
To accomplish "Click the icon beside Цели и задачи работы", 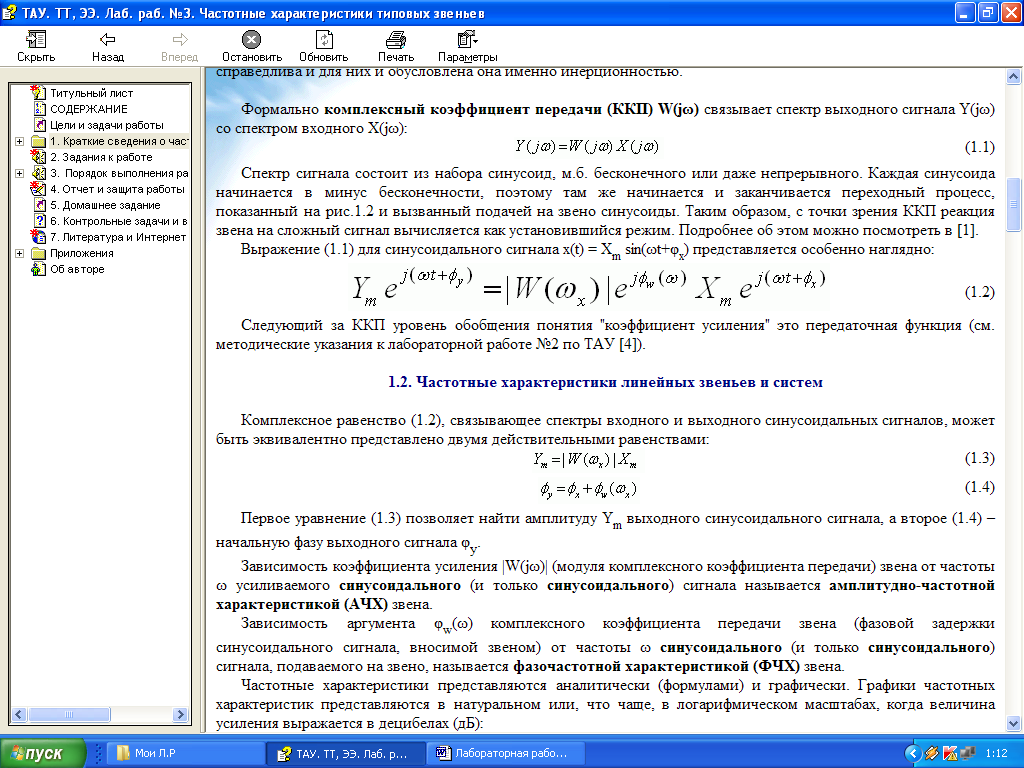I will [40, 125].
